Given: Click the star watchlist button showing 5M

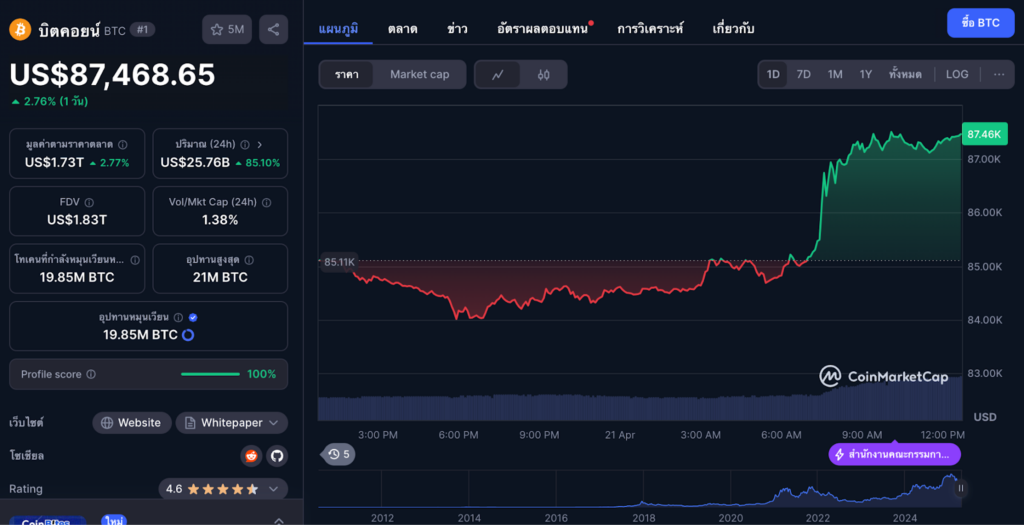Looking at the screenshot, I should (x=227, y=29).
